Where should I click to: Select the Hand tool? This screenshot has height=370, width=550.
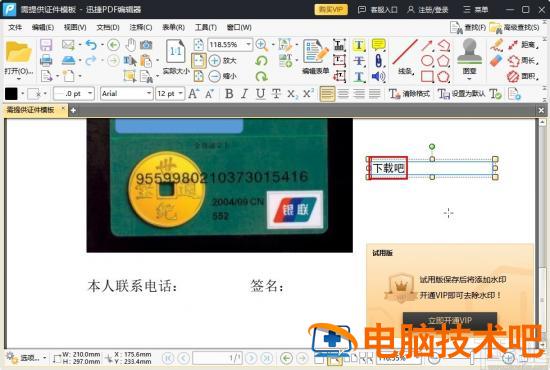(130, 45)
